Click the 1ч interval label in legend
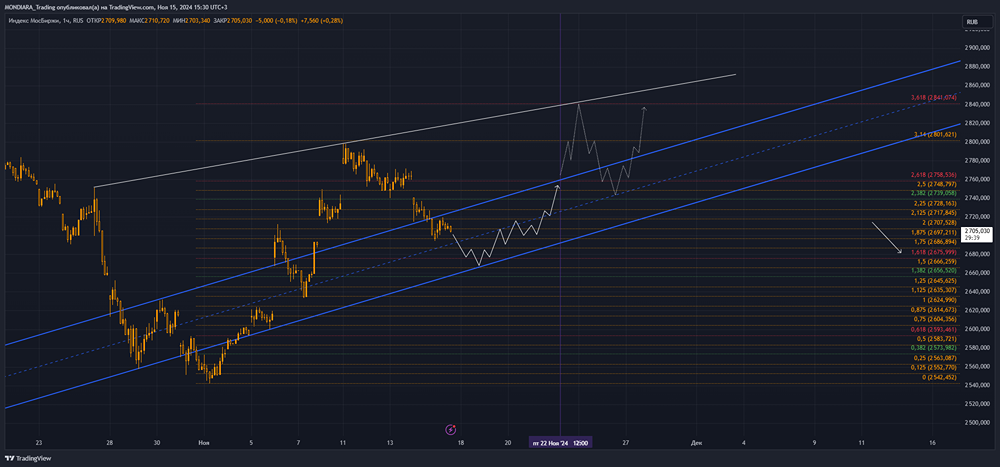The image size is (1000, 467). [x=67, y=20]
